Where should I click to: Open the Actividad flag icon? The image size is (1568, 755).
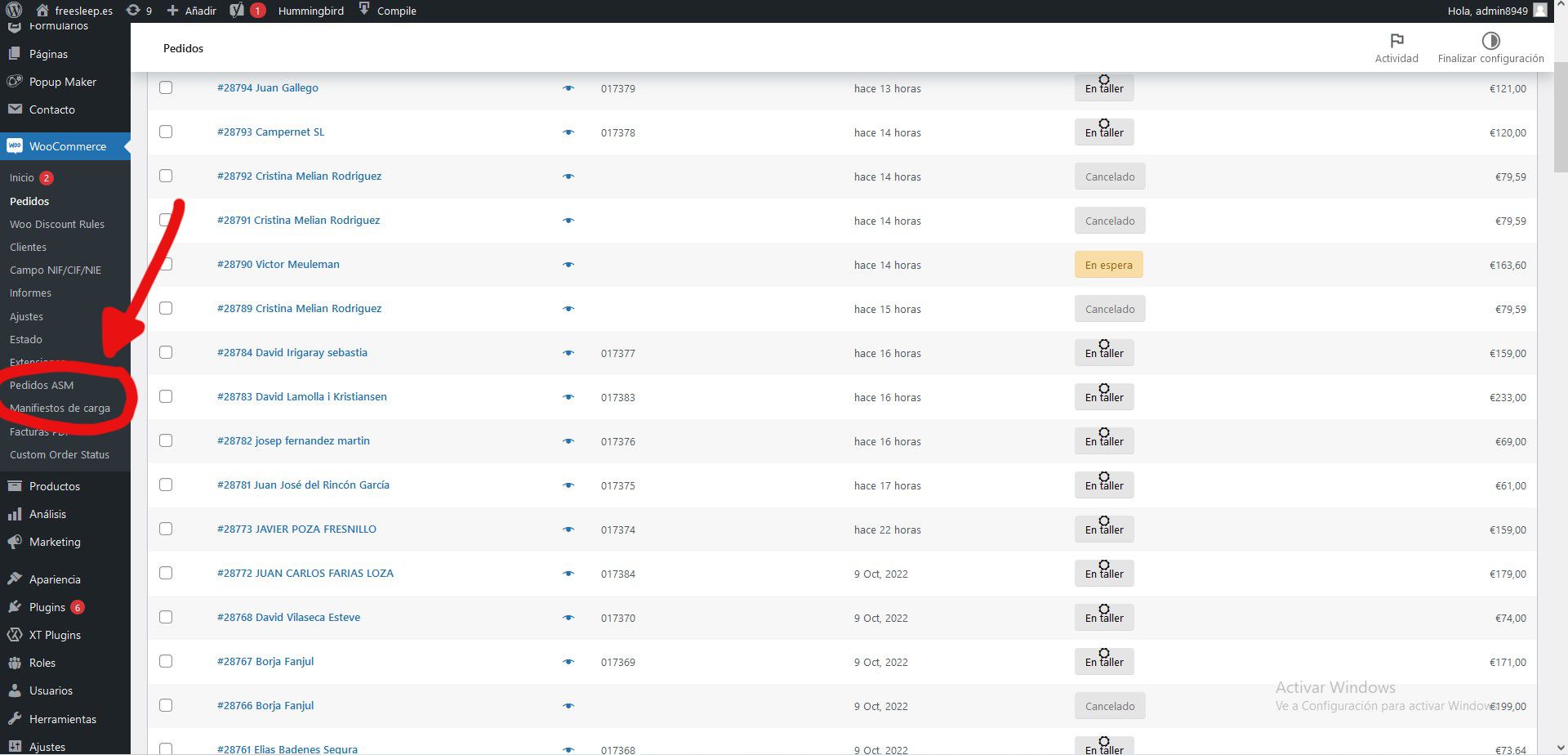tap(1396, 41)
